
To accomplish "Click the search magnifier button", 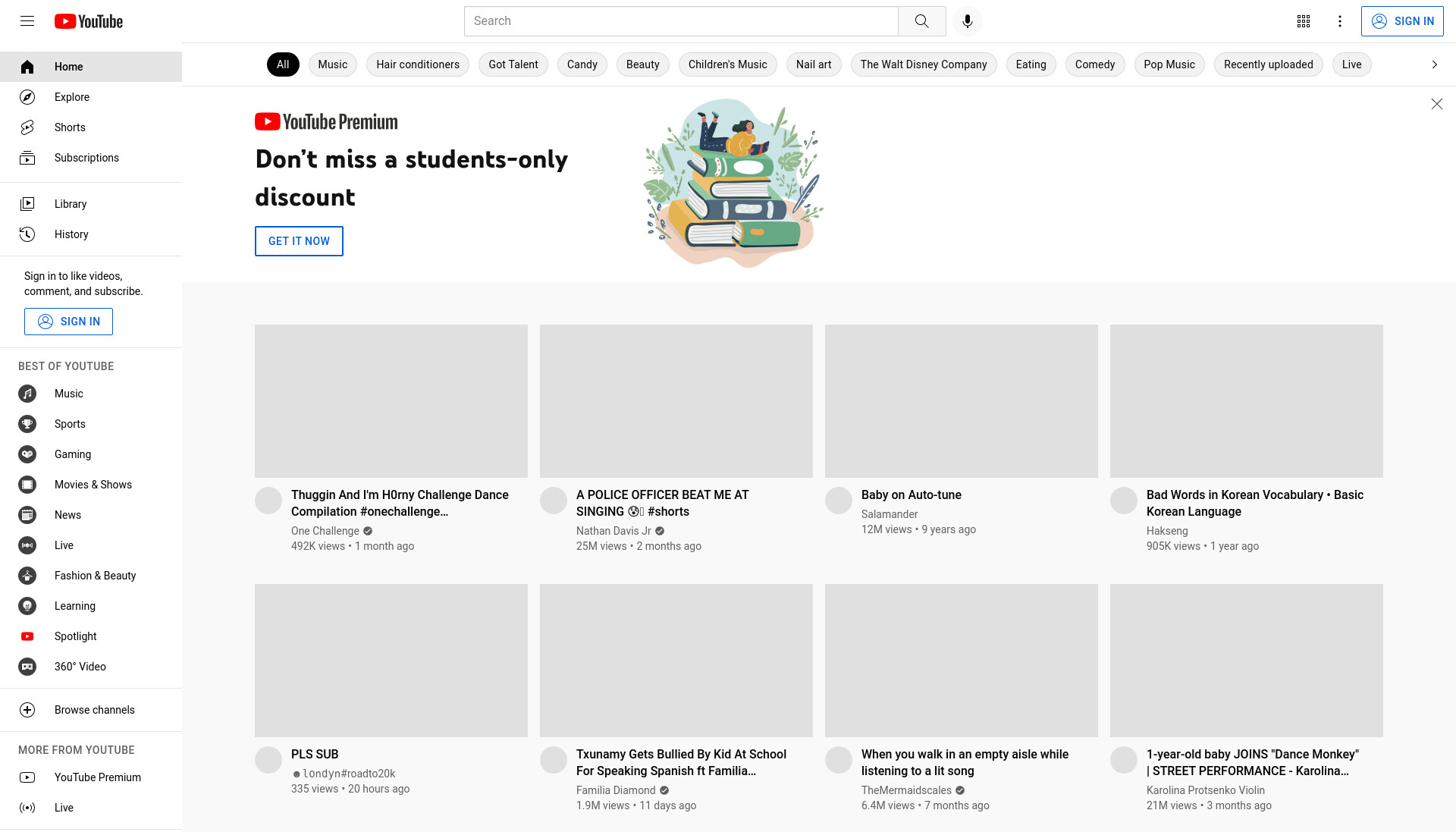I will point(921,21).
